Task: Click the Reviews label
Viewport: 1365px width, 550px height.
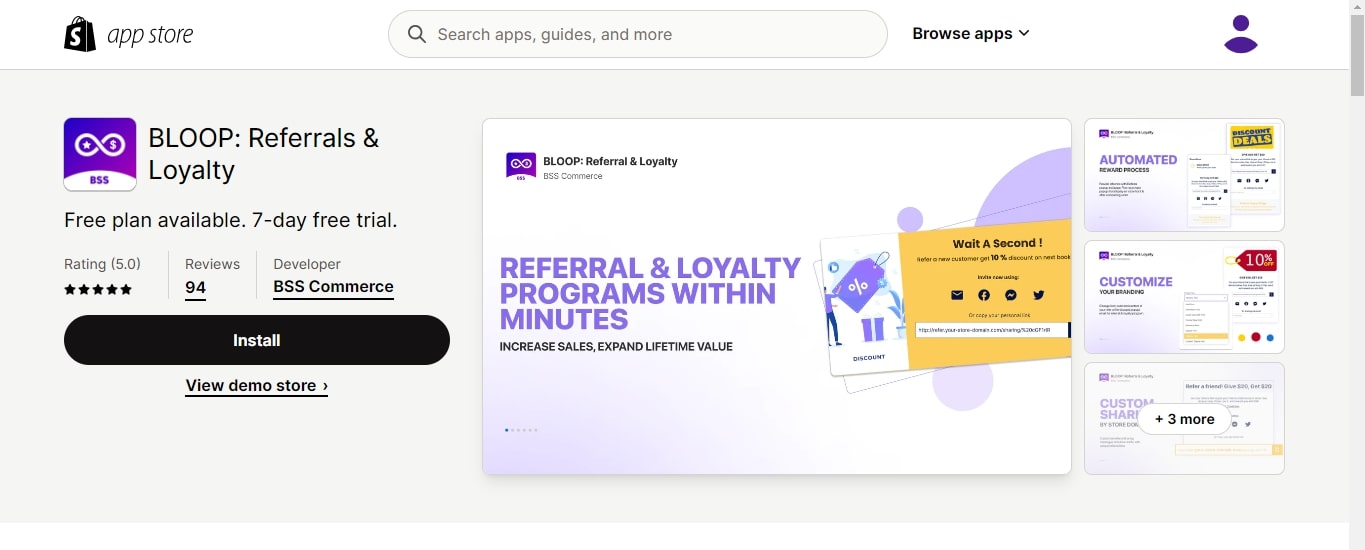Action: (212, 264)
